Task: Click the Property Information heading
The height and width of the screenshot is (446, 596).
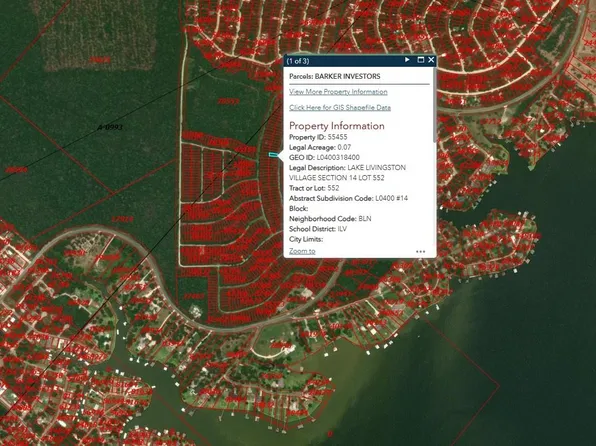Action: (337, 126)
